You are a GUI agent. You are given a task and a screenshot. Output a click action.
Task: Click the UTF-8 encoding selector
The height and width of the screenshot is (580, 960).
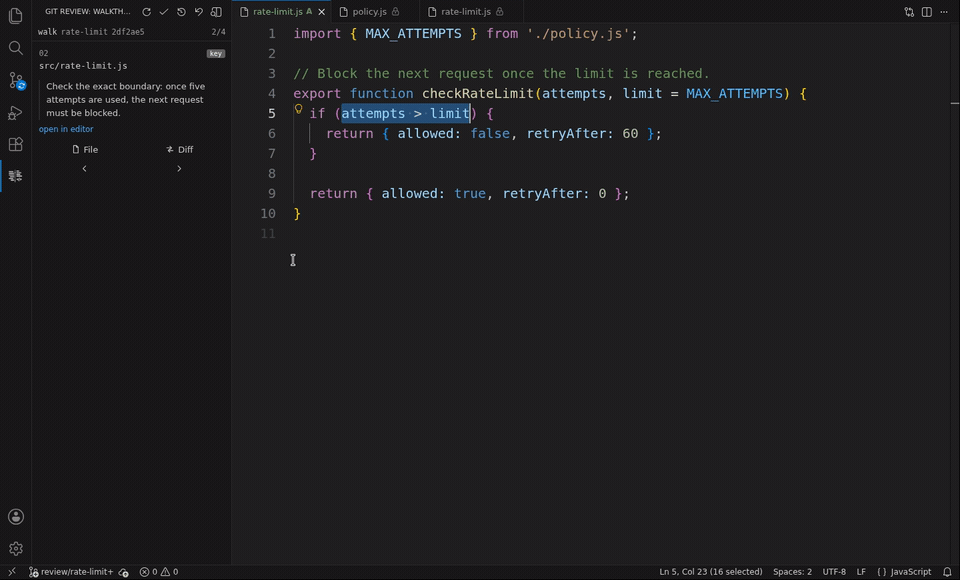pos(834,572)
